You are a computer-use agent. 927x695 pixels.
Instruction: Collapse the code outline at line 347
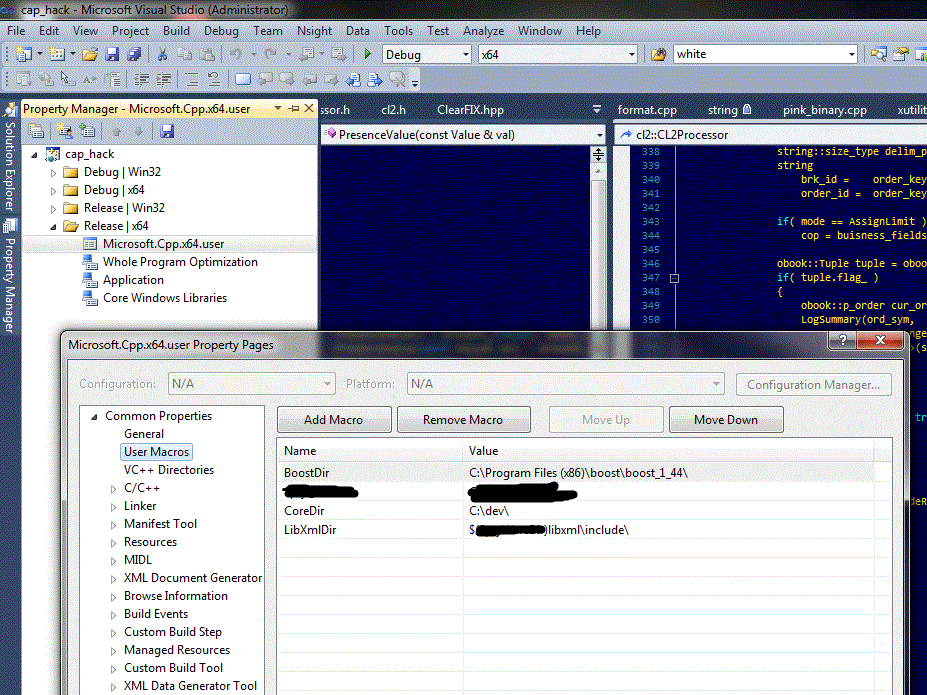point(674,278)
